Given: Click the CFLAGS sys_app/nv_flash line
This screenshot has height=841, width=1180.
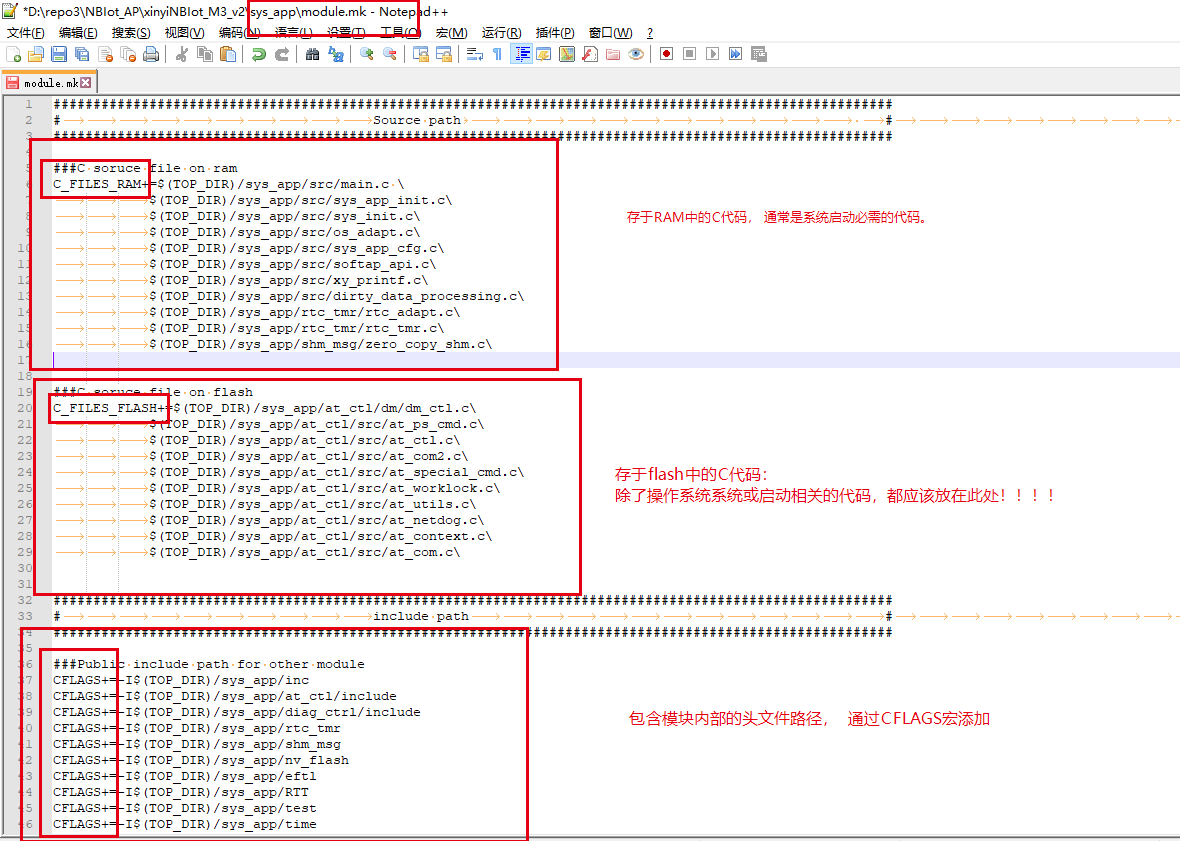Looking at the screenshot, I should pyautogui.click(x=201, y=761).
